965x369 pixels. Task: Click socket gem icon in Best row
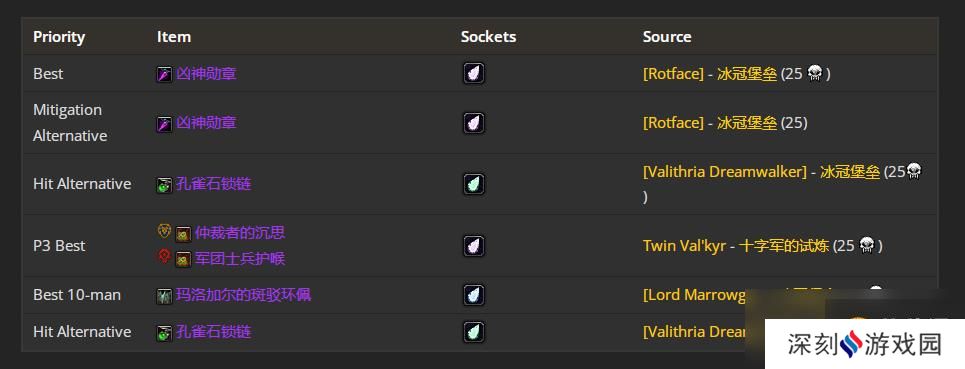click(x=473, y=74)
